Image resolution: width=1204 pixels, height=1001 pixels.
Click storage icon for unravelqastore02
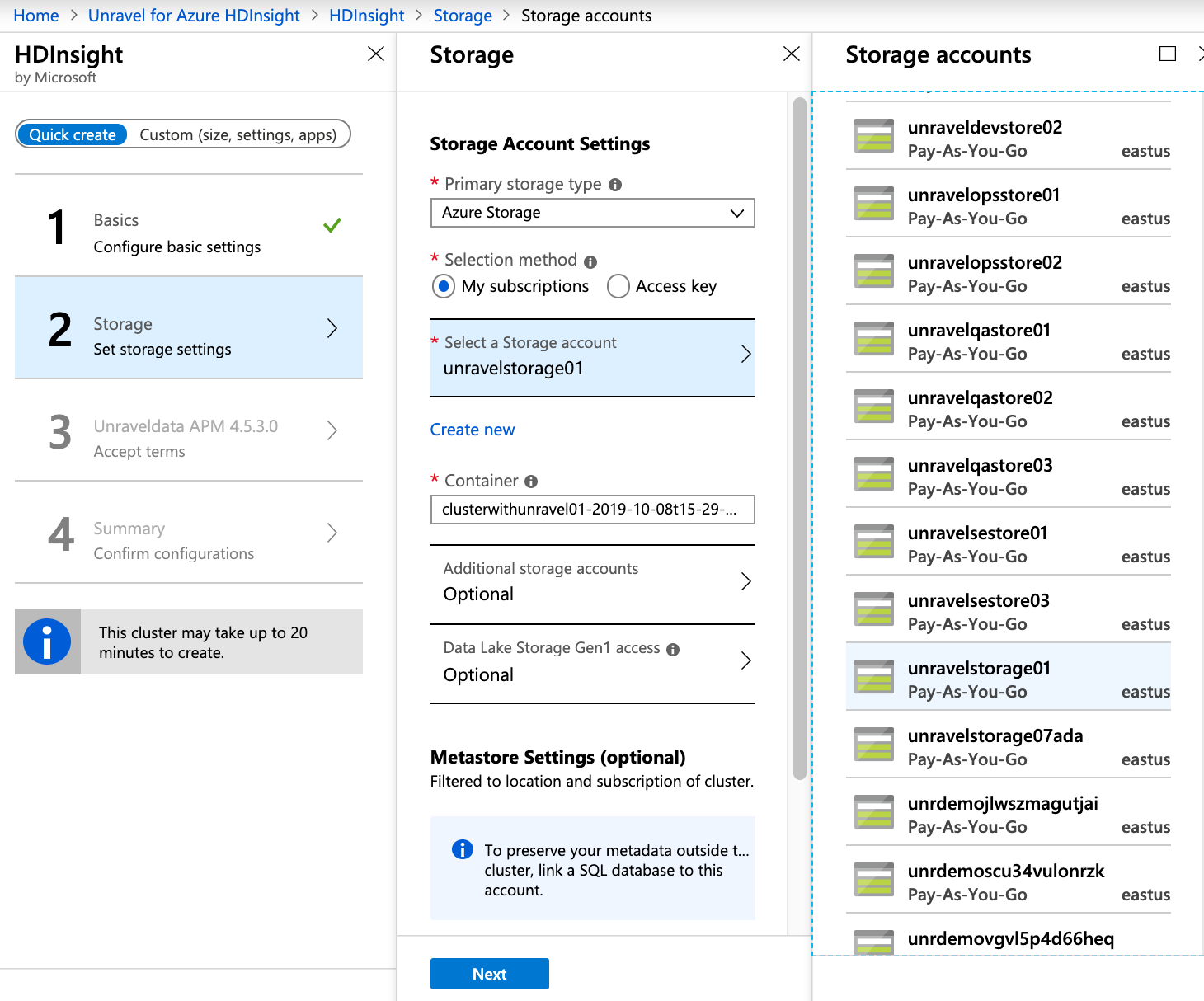pos(874,407)
